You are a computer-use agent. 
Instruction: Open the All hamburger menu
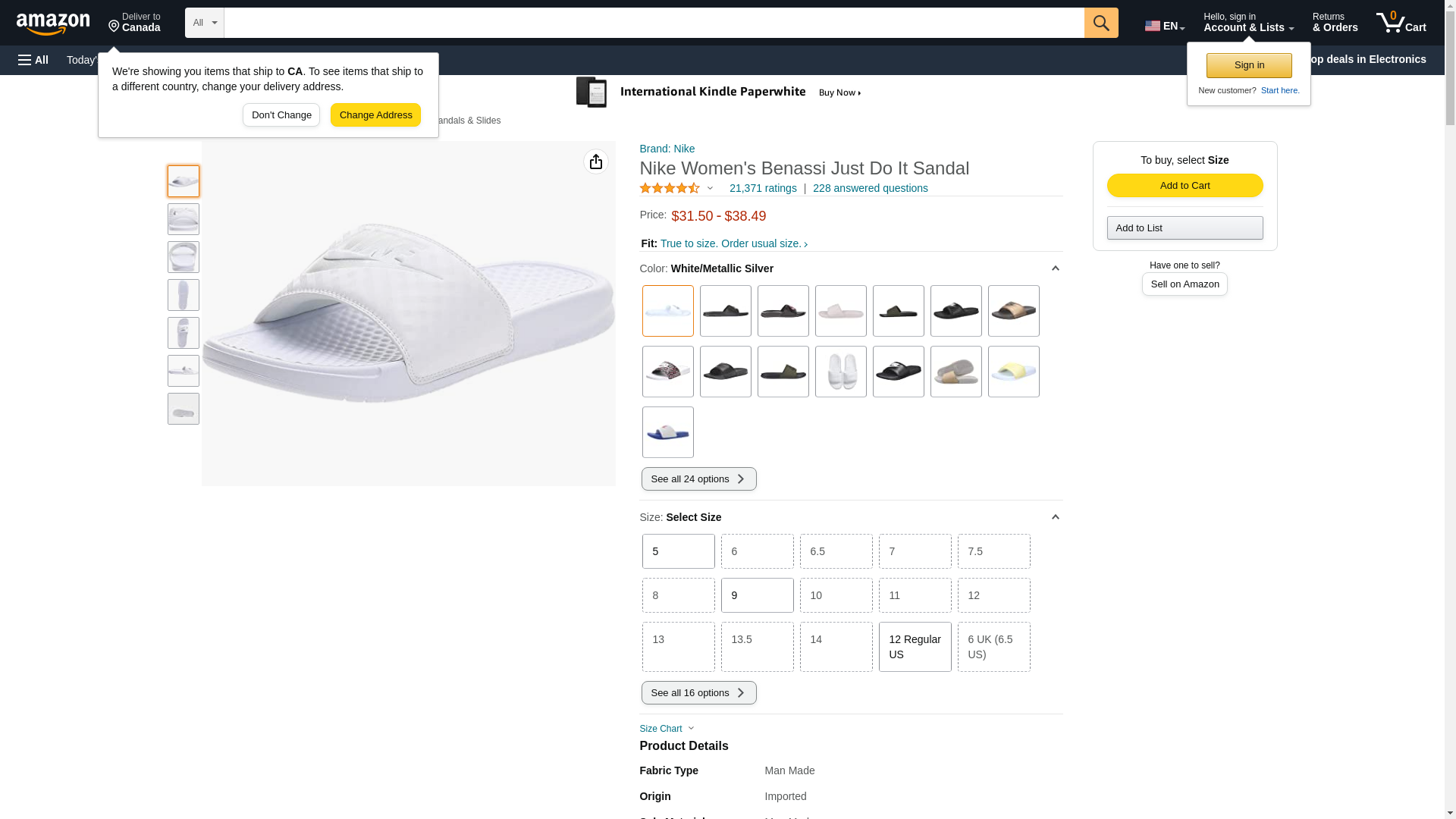coord(33,60)
